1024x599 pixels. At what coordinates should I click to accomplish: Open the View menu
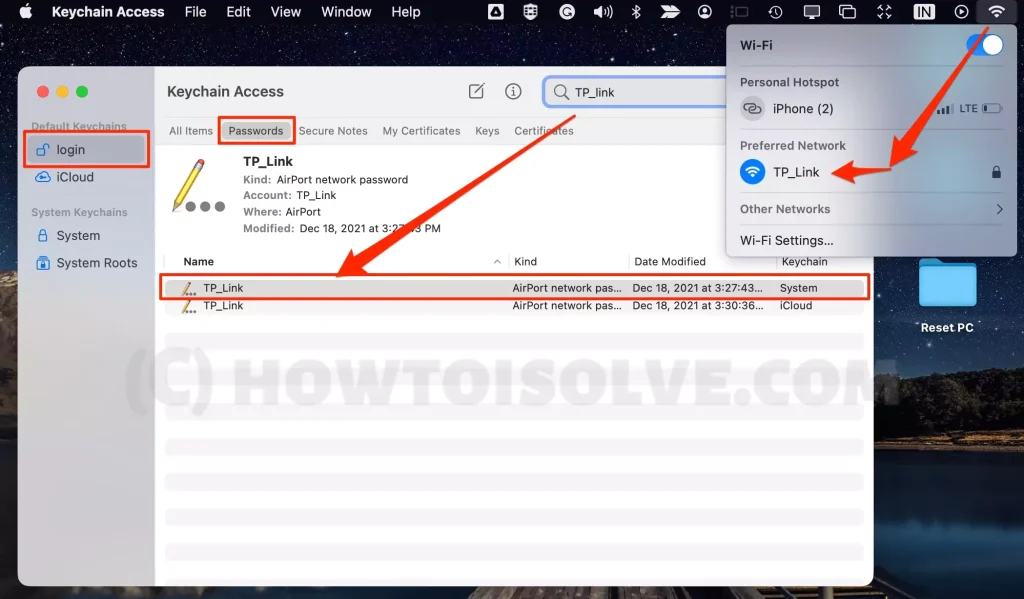point(285,12)
